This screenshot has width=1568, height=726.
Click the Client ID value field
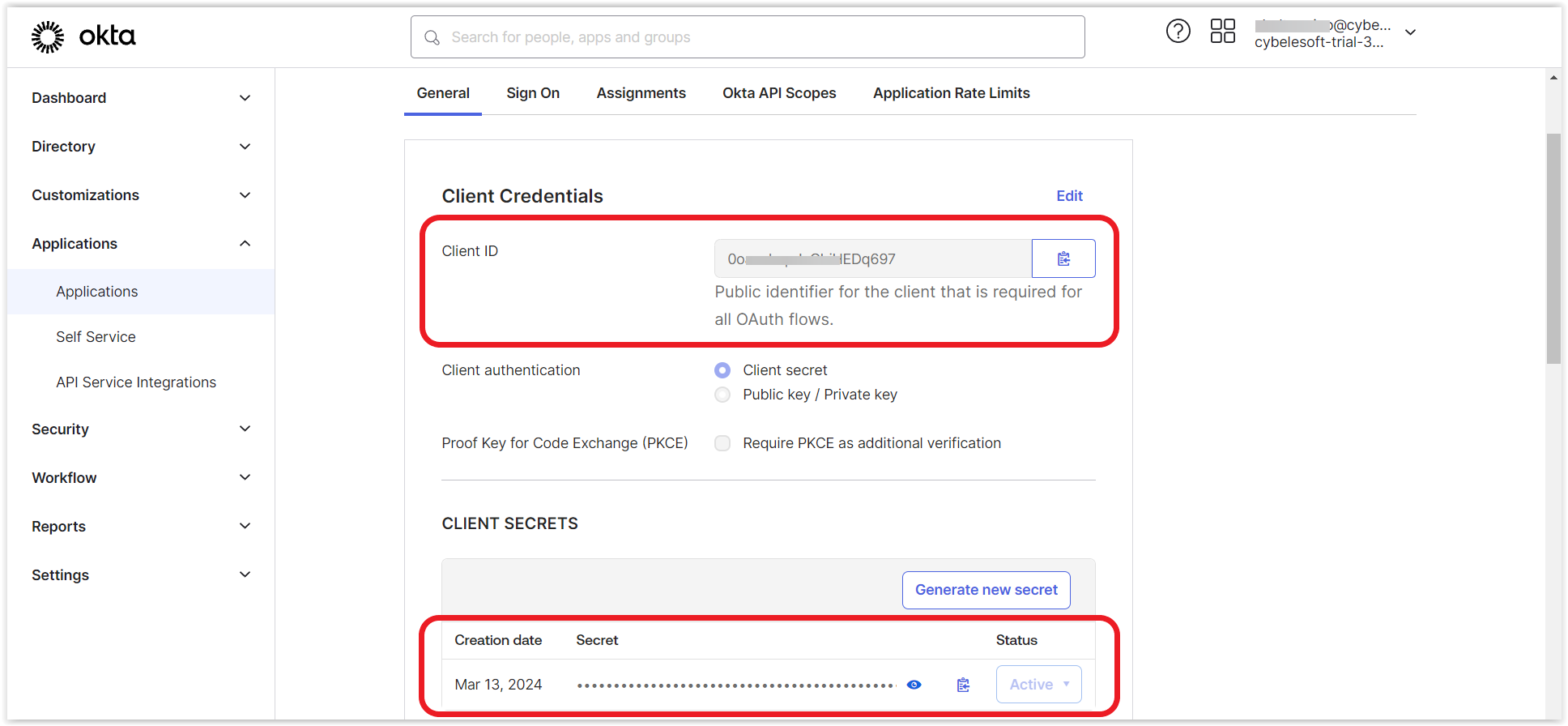click(x=873, y=258)
